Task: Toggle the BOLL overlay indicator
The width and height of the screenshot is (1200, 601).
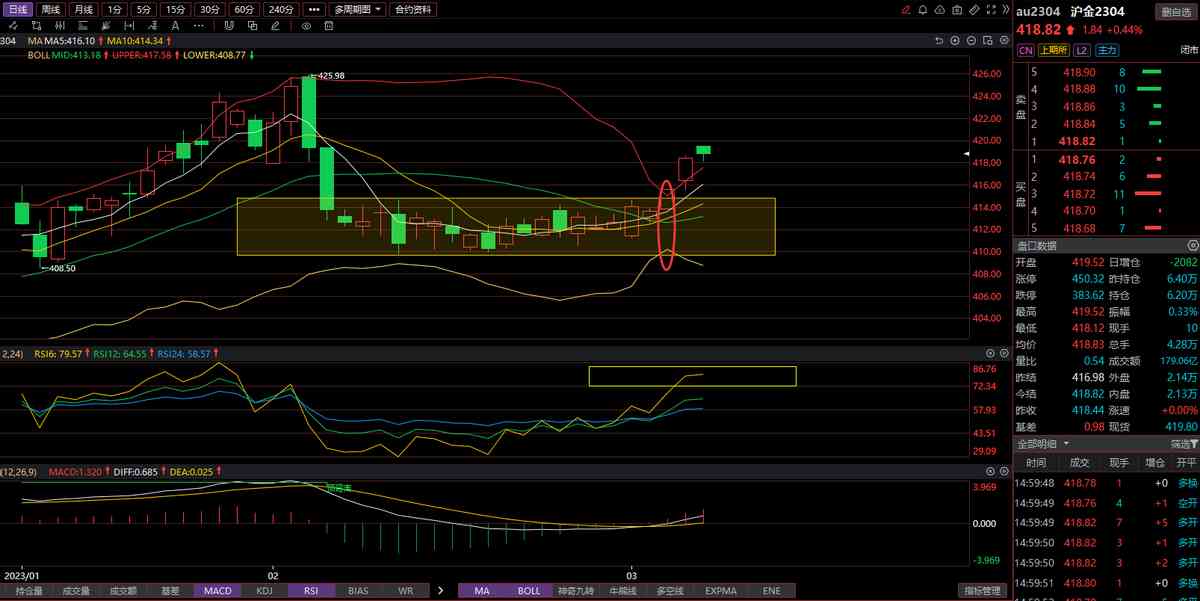Action: (529, 591)
